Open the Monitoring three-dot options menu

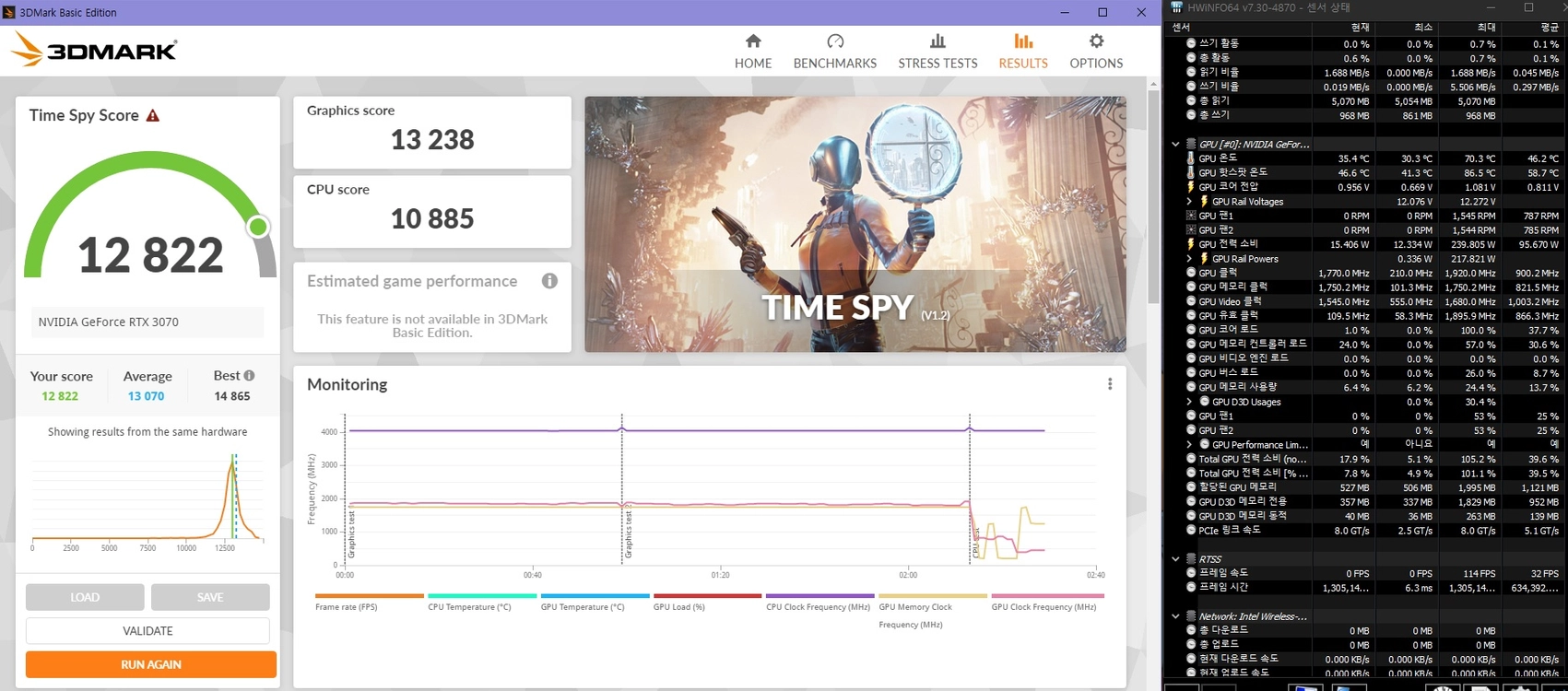pyautogui.click(x=1110, y=384)
